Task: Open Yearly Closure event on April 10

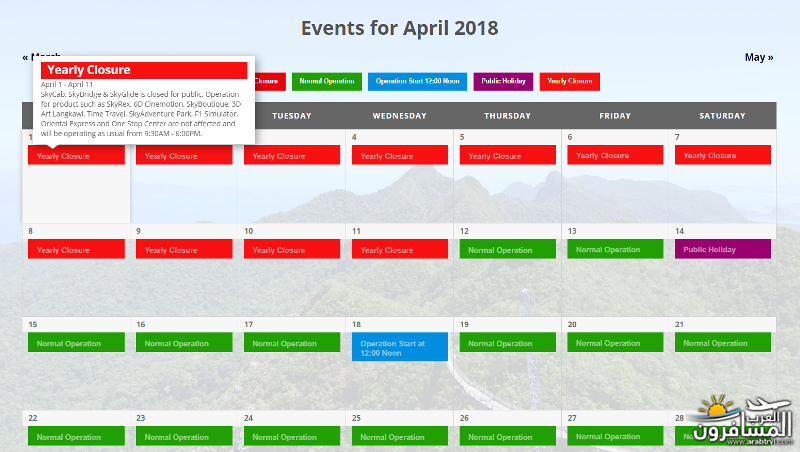Action: pos(292,249)
